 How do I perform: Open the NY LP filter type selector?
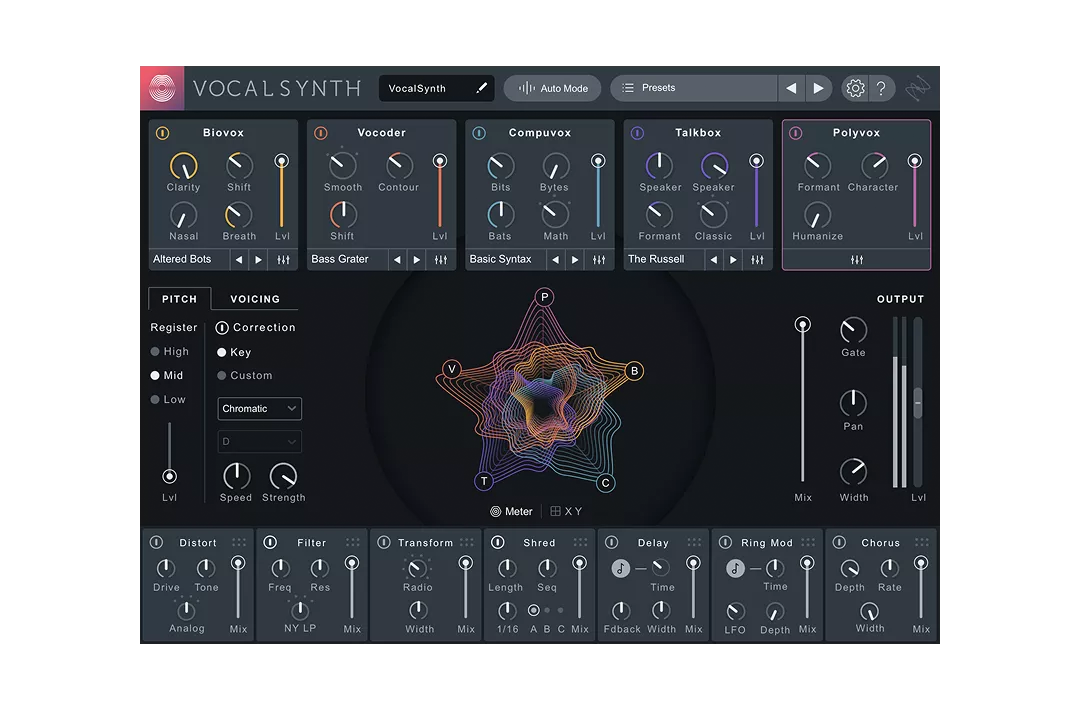300,628
